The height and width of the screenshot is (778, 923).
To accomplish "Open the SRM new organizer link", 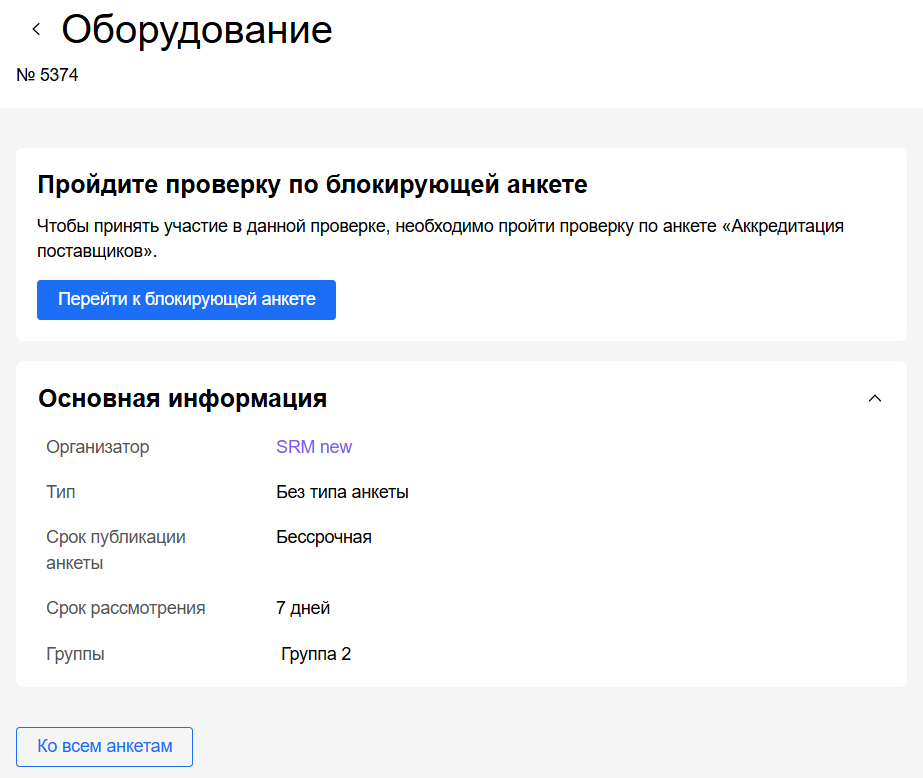I will point(314,447).
